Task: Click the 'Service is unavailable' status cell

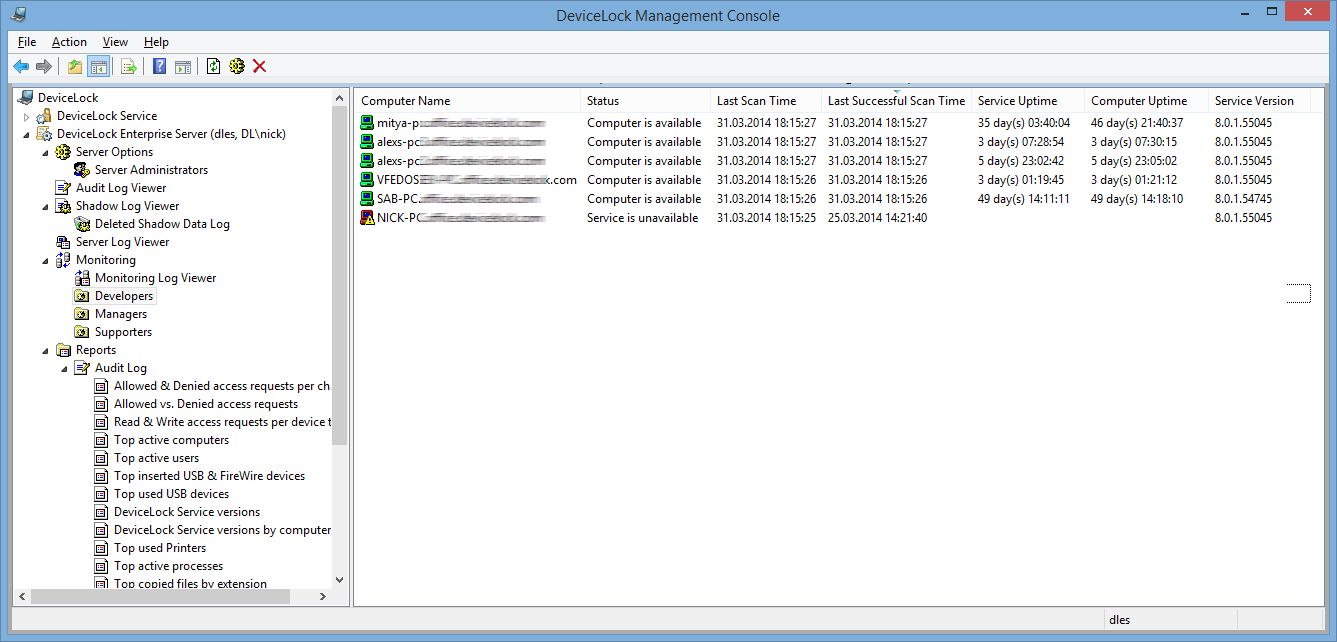Action: click(642, 218)
